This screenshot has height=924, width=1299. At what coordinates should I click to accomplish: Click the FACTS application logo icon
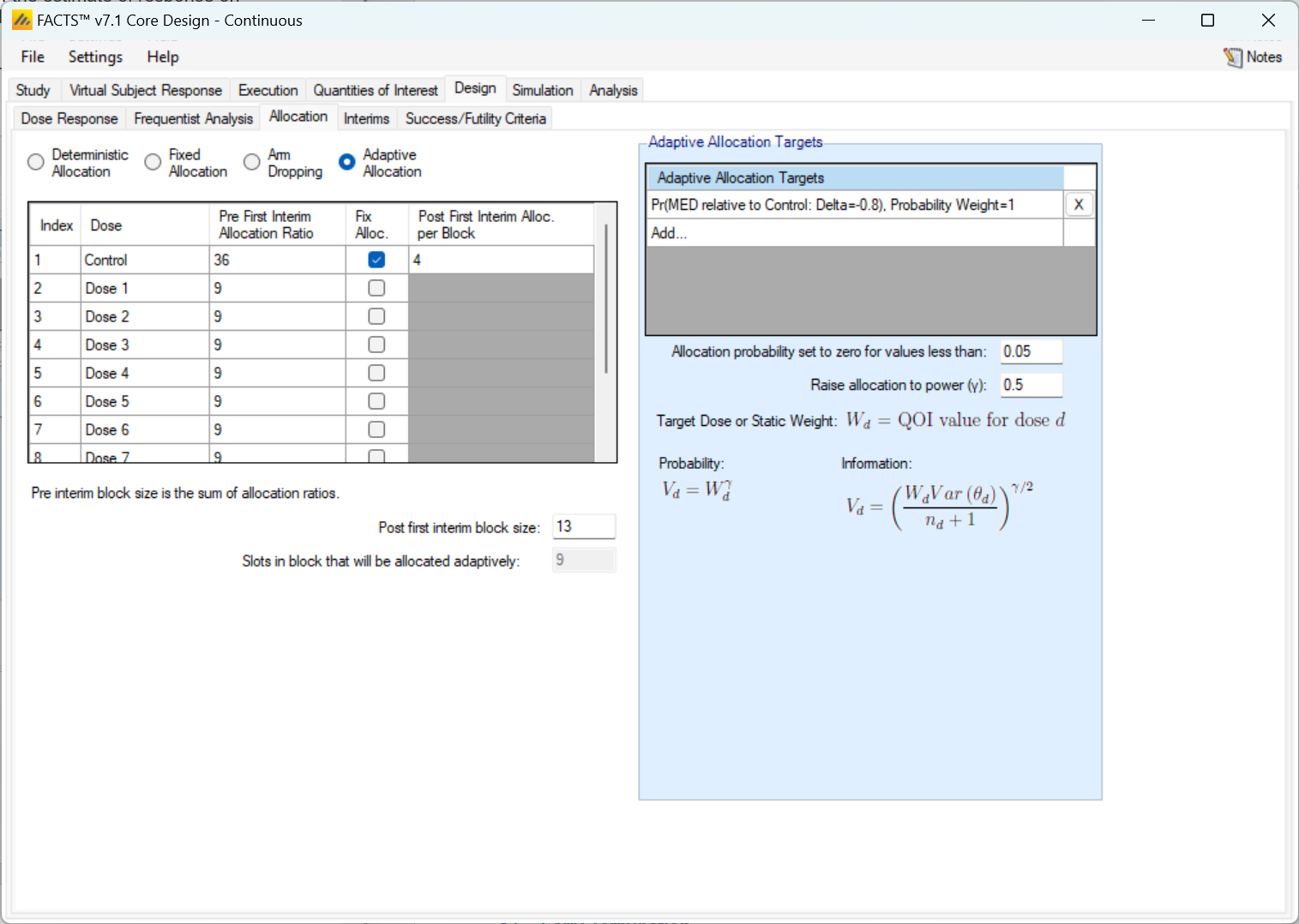coord(21,21)
